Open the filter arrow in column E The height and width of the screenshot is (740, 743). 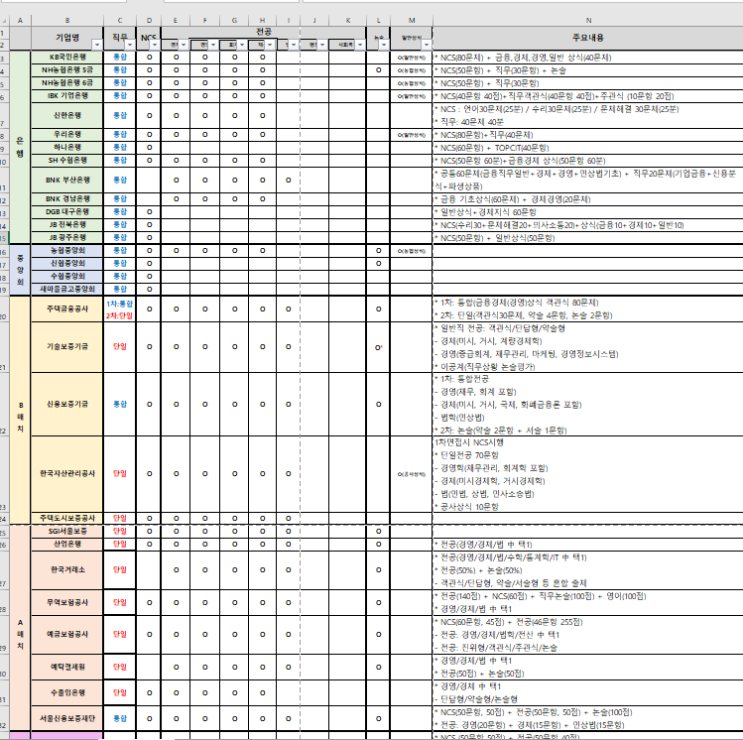point(184,45)
